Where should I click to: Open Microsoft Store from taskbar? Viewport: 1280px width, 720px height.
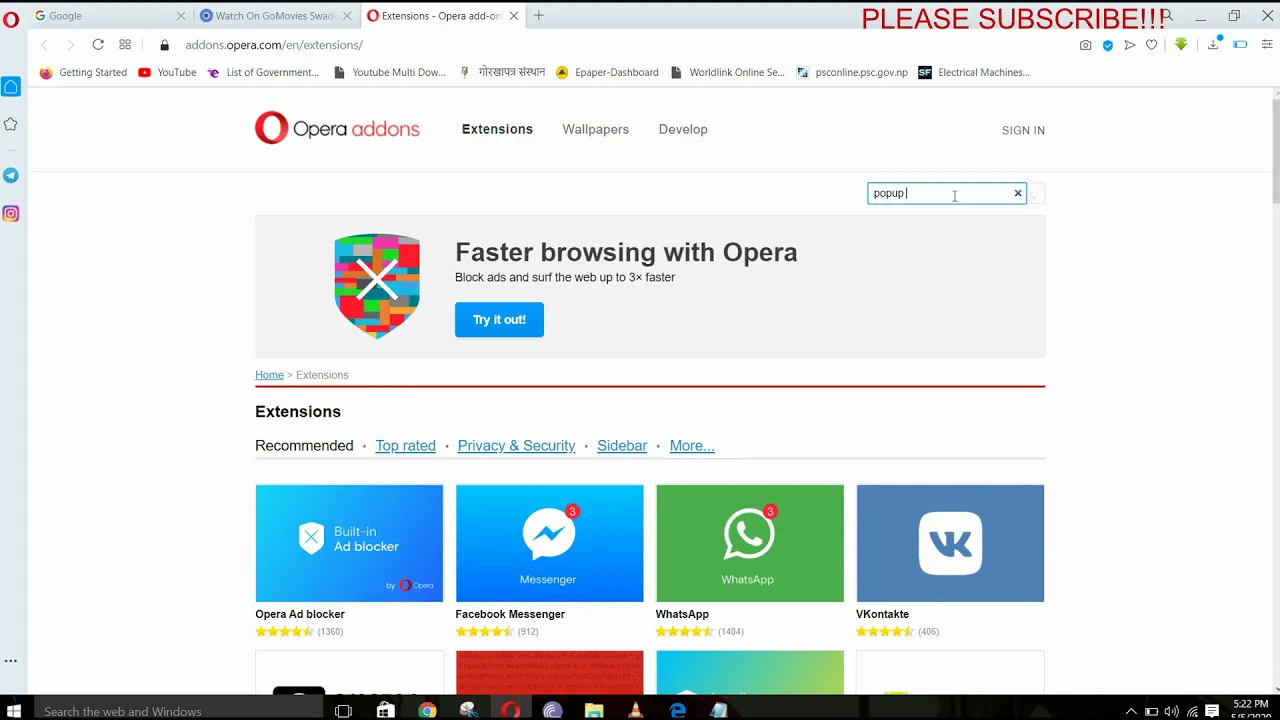tap(385, 711)
